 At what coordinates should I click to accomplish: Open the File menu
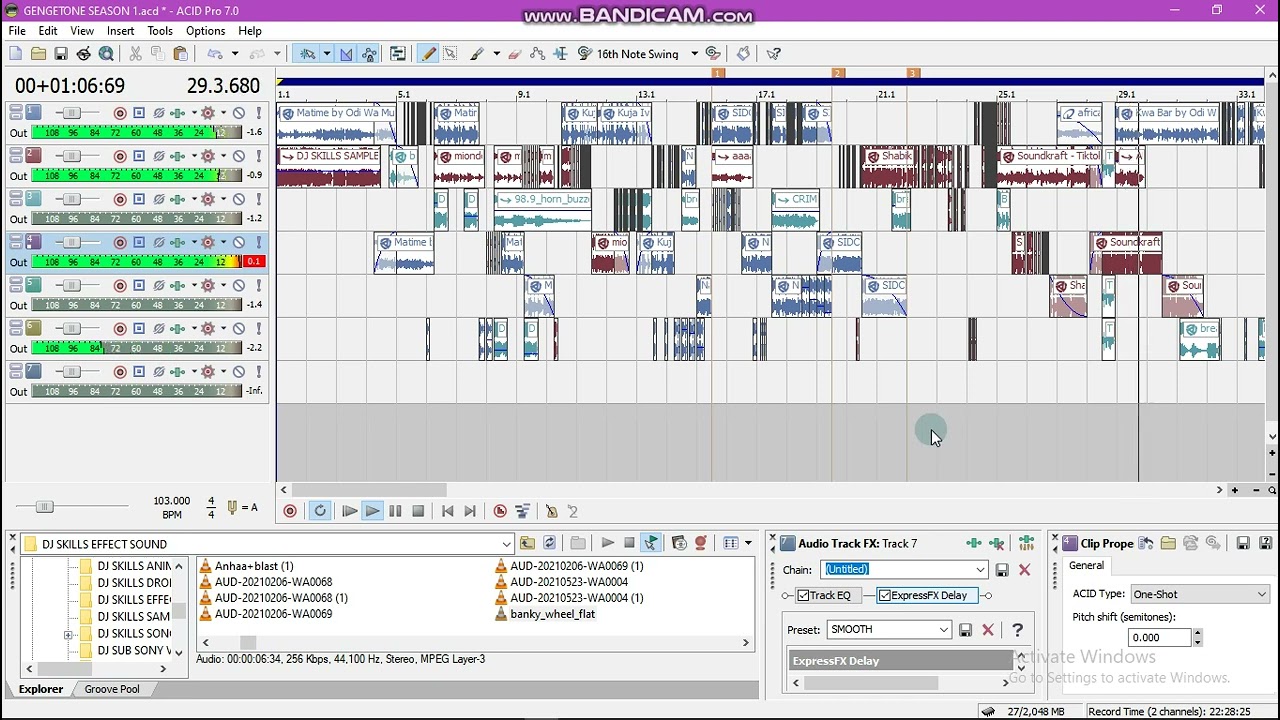click(17, 31)
